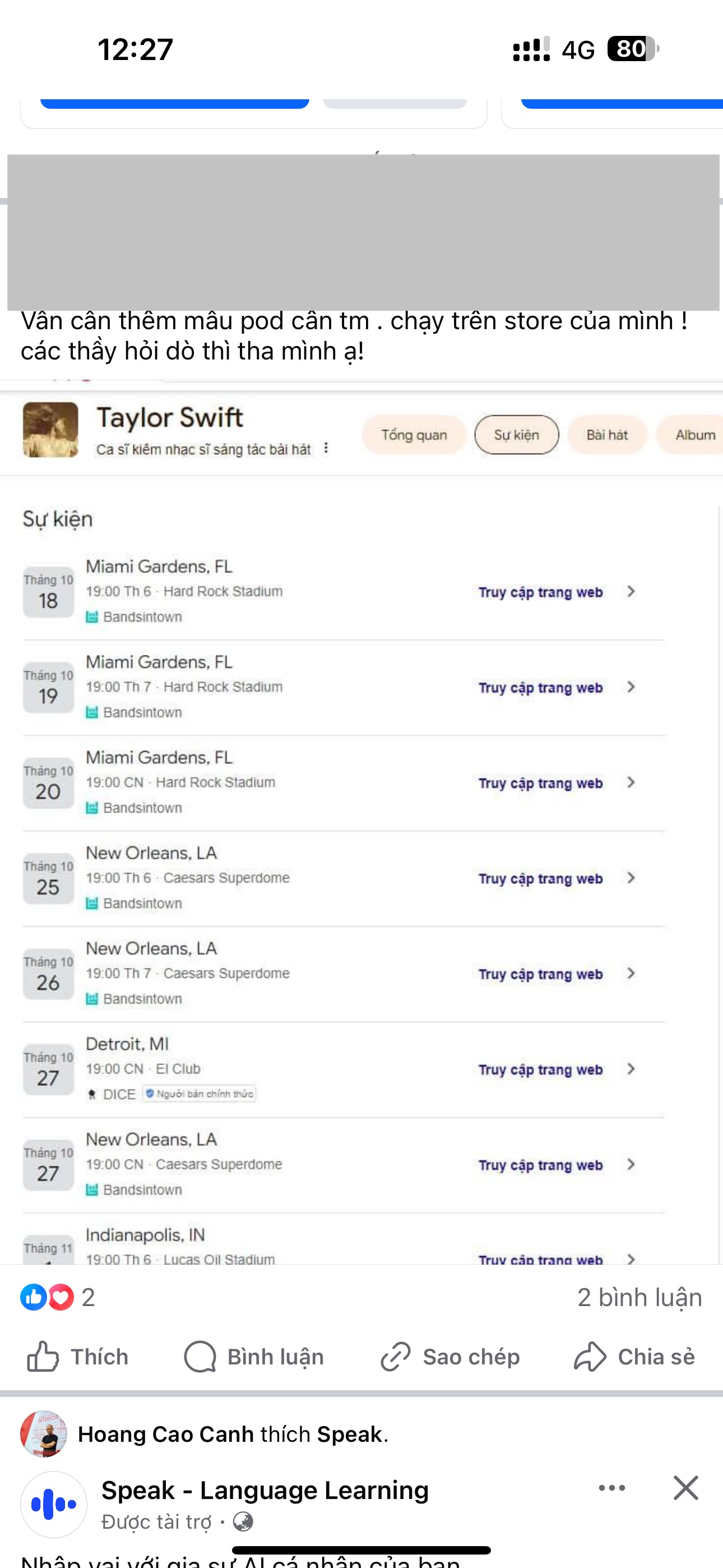
Task: Expand the Detroit El Club event chevron
Action: 631,1069
